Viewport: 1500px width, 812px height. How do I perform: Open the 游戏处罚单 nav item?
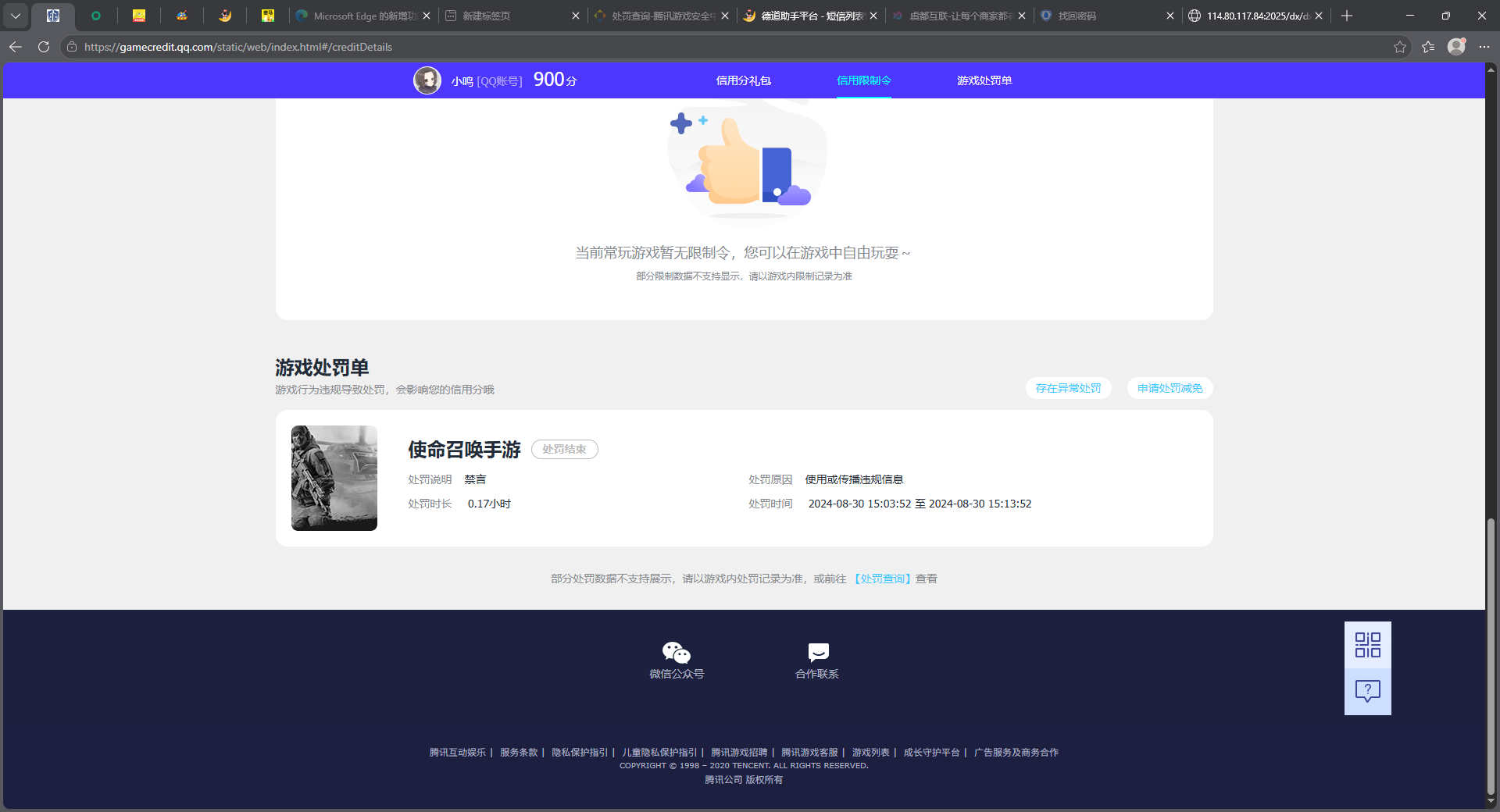coord(984,80)
